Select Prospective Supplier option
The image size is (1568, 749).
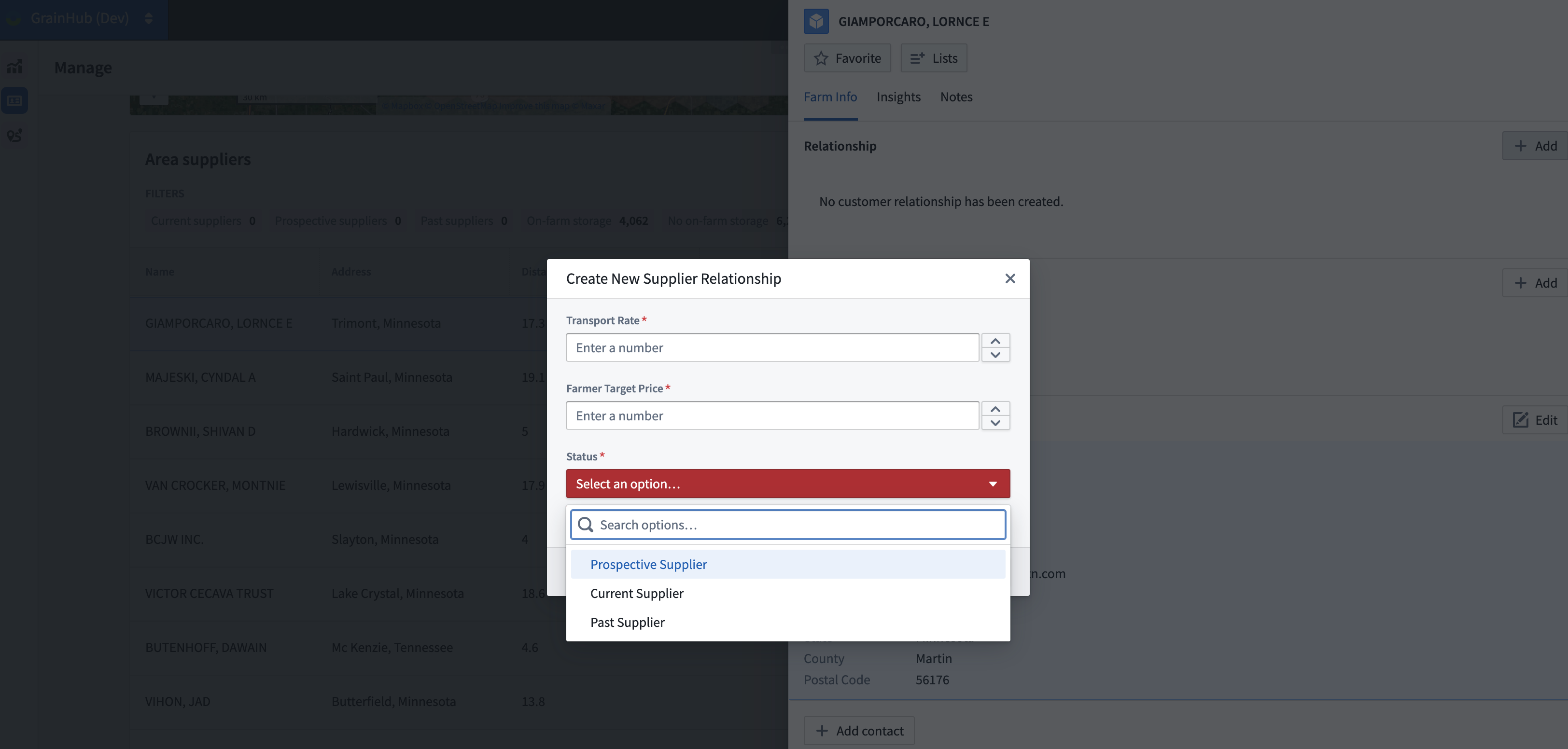648,564
